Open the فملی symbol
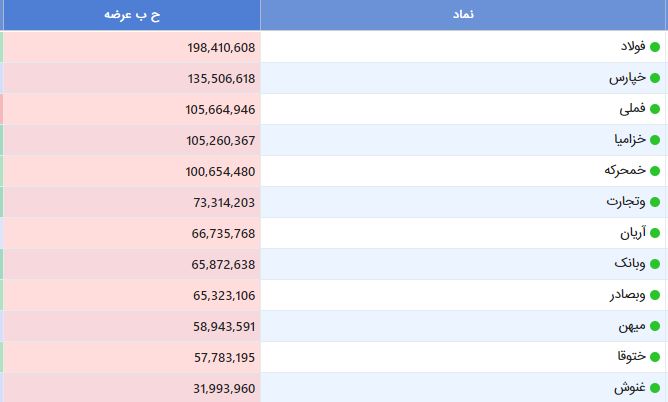The image size is (668, 402). pyautogui.click(x=633, y=109)
